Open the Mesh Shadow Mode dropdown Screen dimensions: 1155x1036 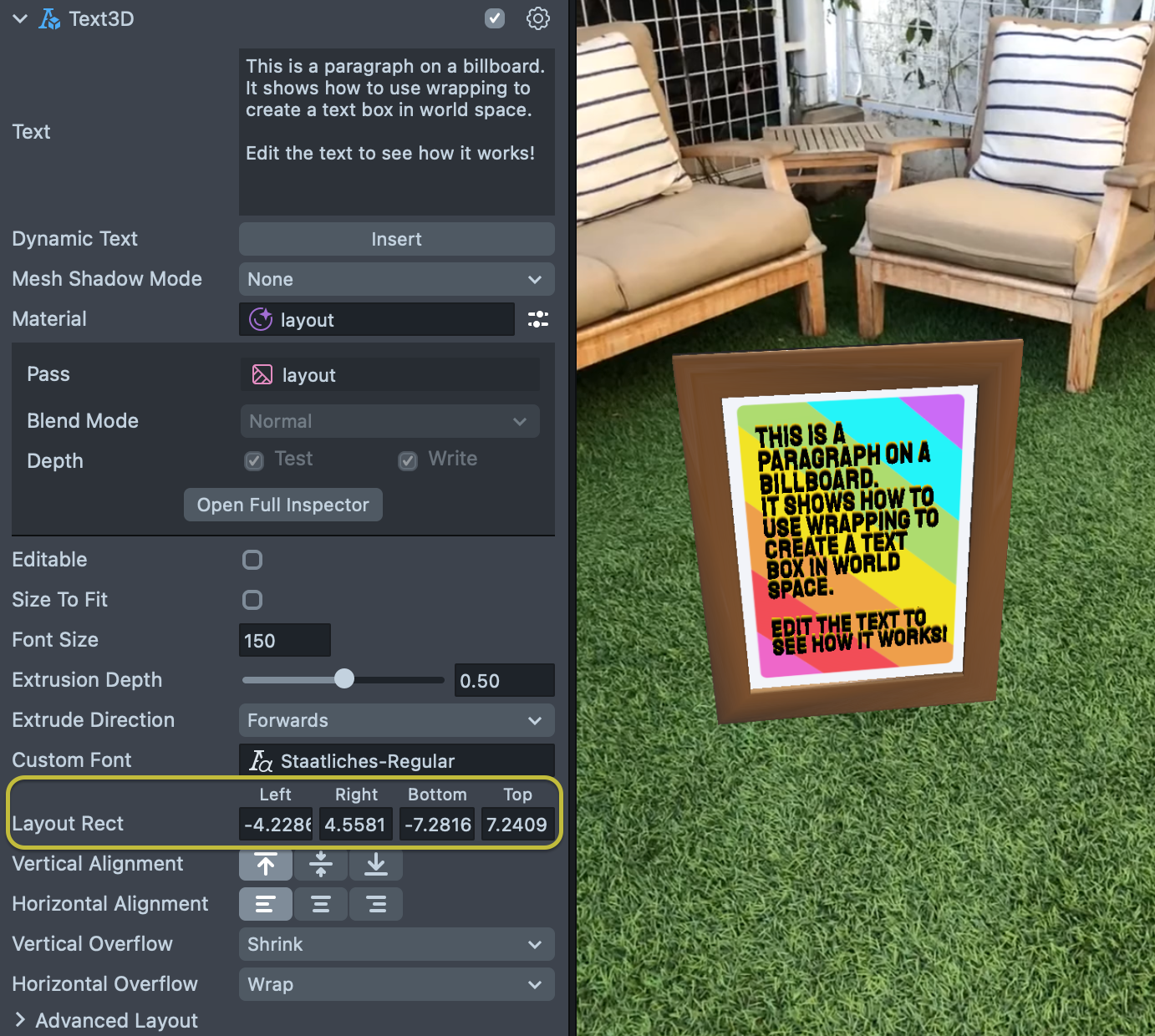coord(396,279)
